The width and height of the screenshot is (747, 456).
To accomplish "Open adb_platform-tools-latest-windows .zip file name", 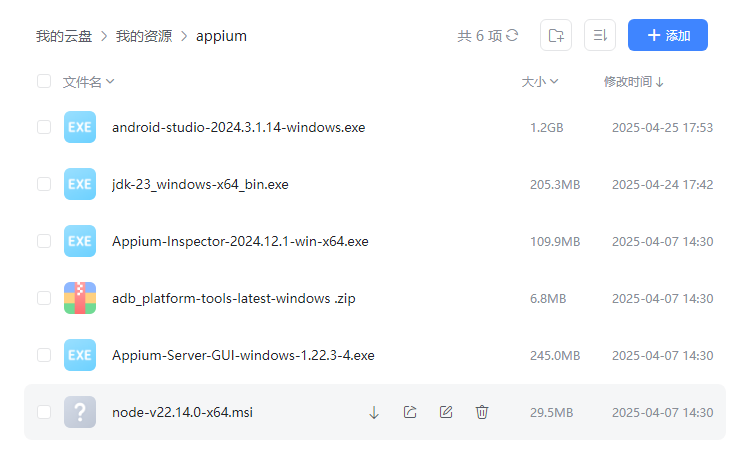I will point(233,298).
